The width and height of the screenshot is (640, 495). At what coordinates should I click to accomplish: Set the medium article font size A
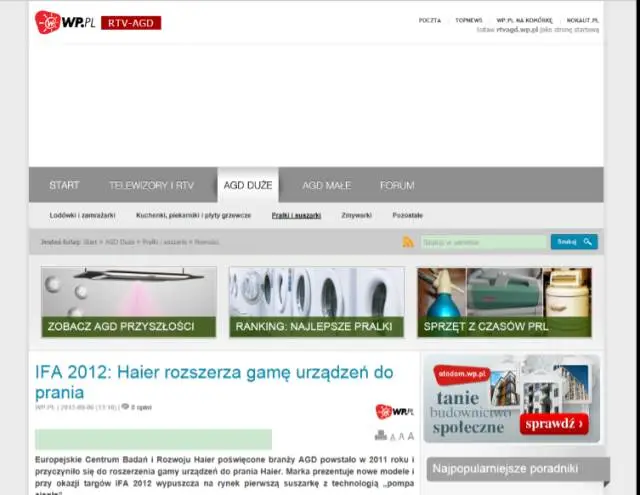pyautogui.click(x=401, y=437)
